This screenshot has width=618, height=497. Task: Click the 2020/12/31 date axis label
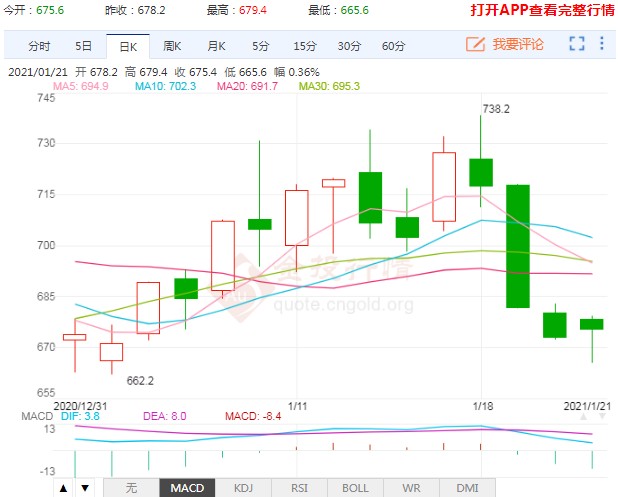click(x=80, y=406)
